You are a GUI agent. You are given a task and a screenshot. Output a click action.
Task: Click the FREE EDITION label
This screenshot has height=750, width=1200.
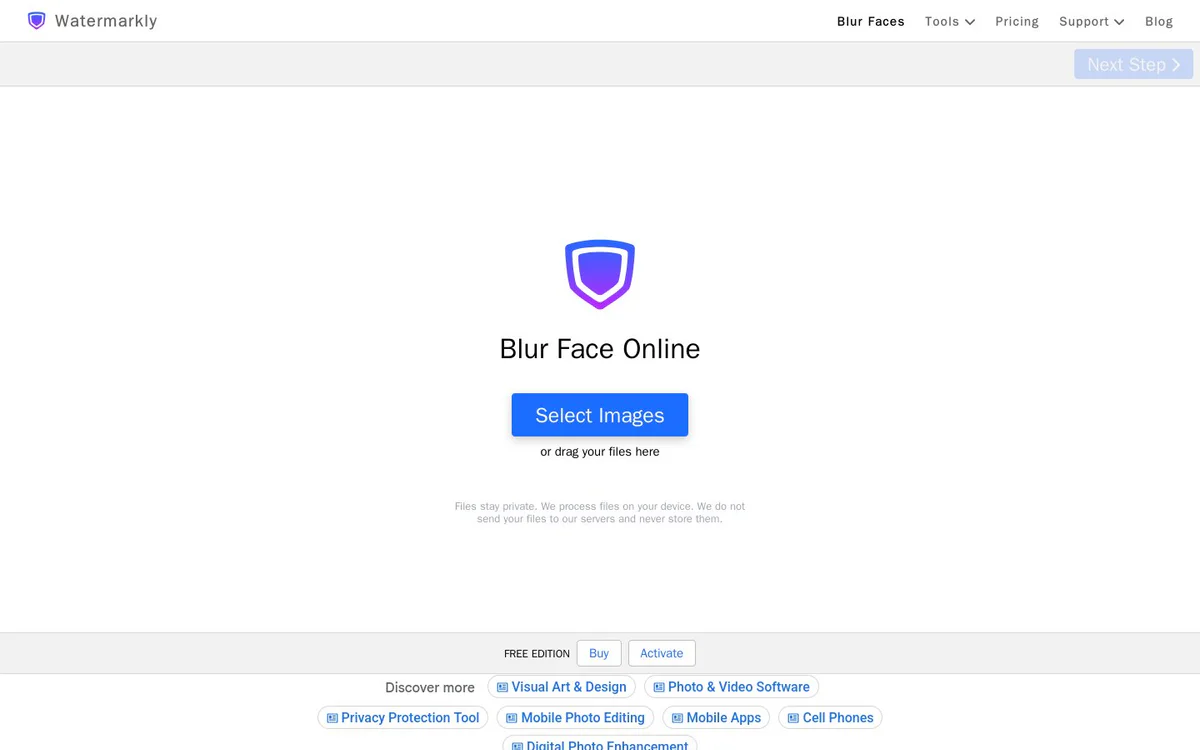537,654
